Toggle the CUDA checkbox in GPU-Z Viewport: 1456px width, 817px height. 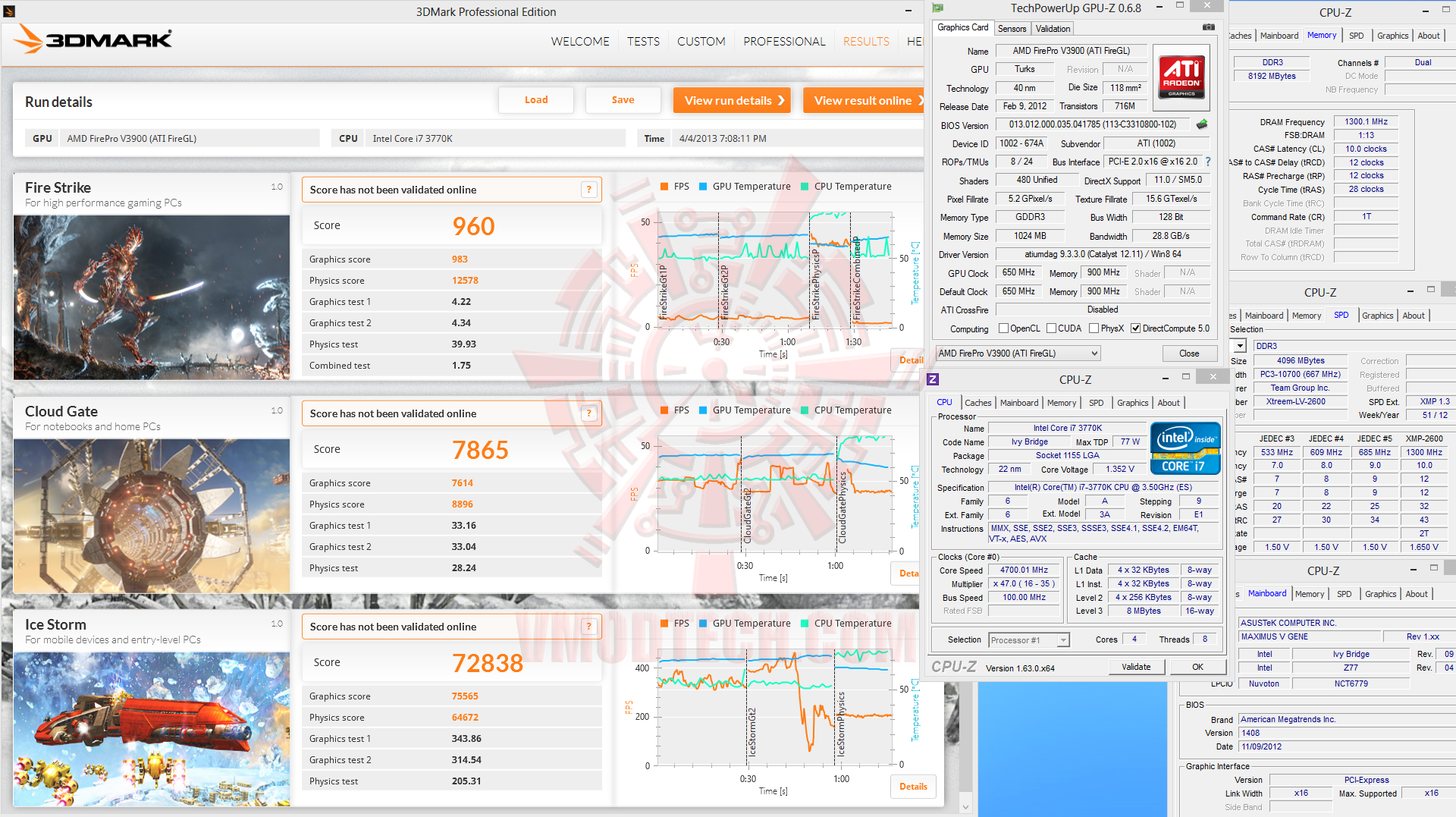click(1051, 328)
